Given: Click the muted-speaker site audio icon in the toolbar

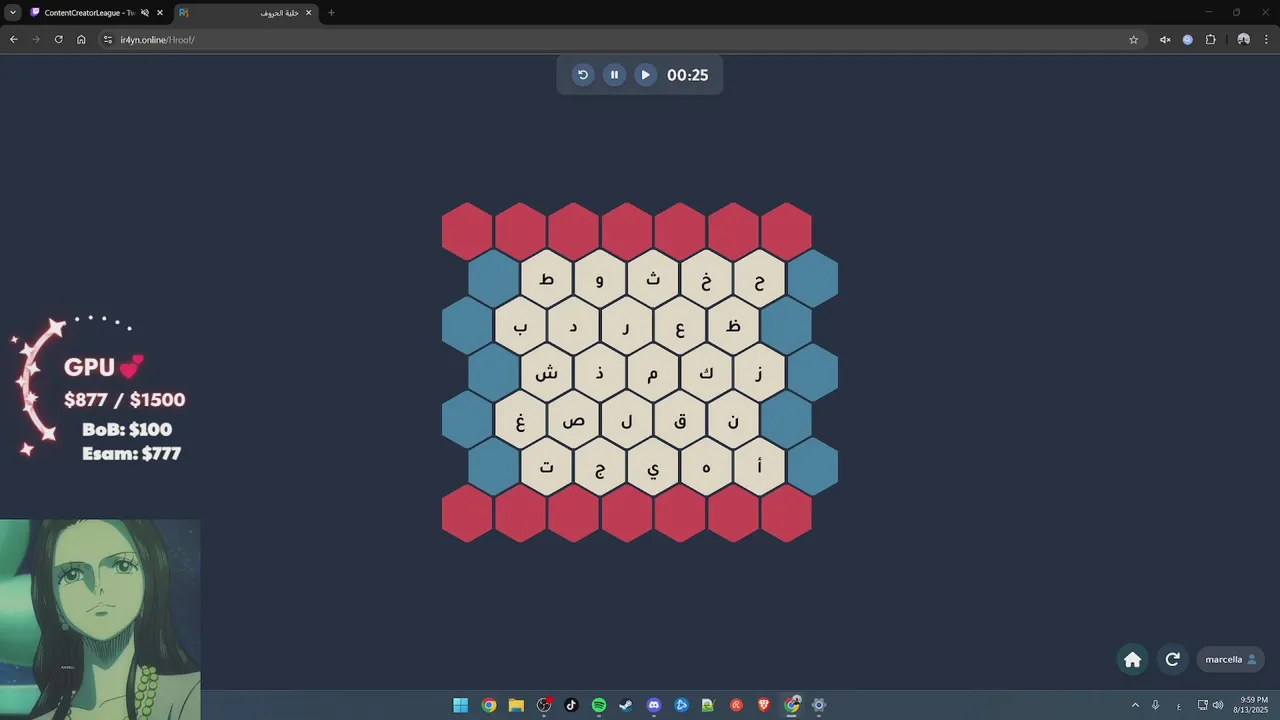Looking at the screenshot, I should click(x=1165, y=40).
